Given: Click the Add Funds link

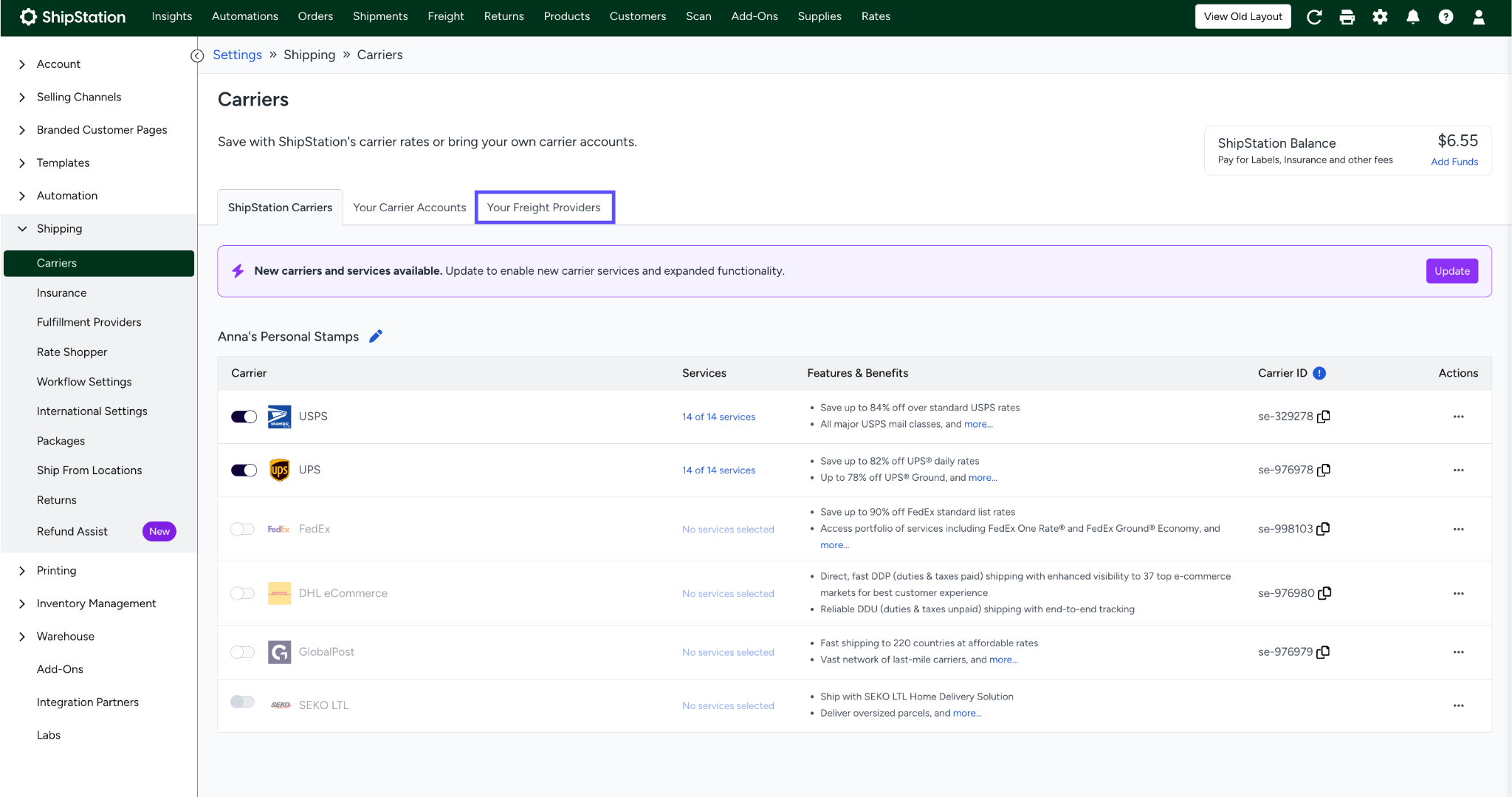Looking at the screenshot, I should point(1454,162).
